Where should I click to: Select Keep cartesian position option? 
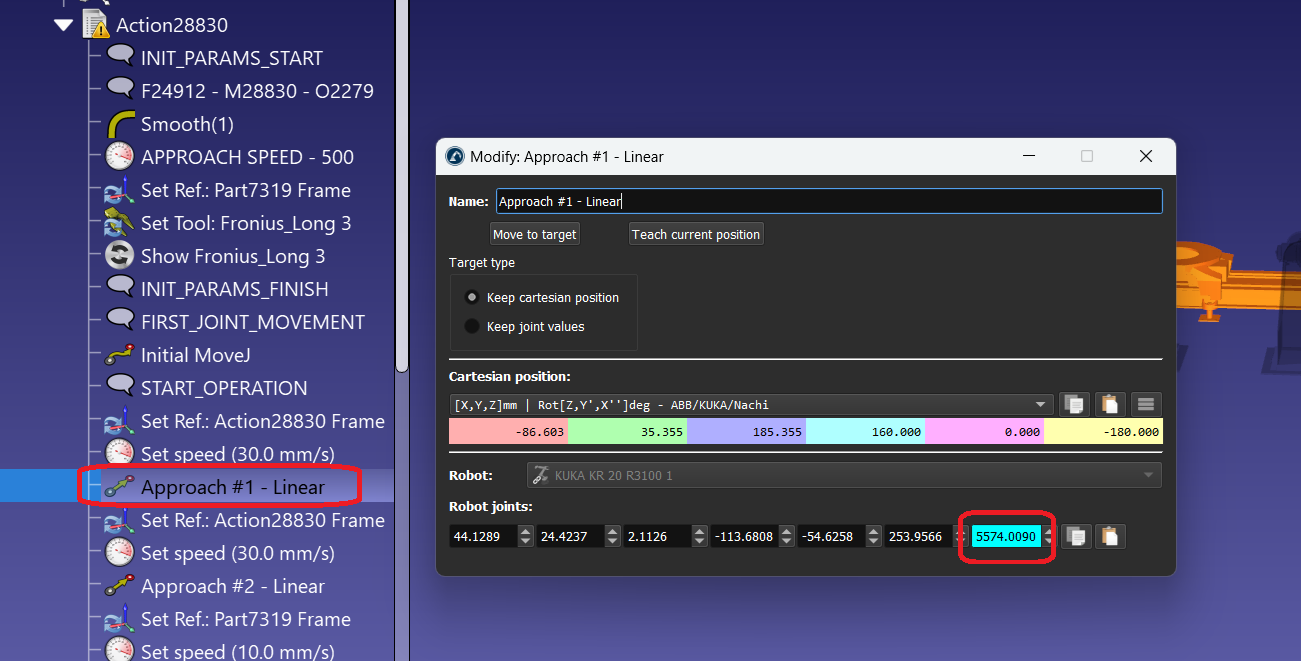coord(472,297)
